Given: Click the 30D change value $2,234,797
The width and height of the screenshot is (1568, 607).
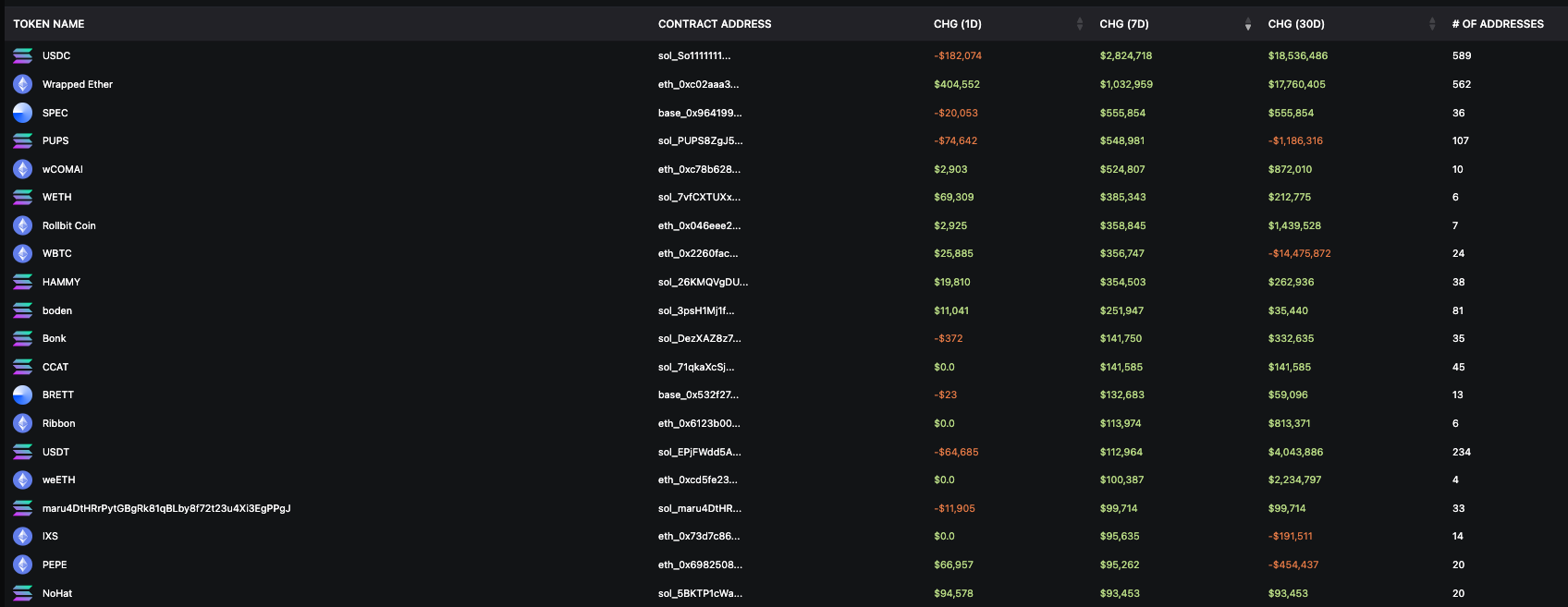Looking at the screenshot, I should coord(1294,480).
